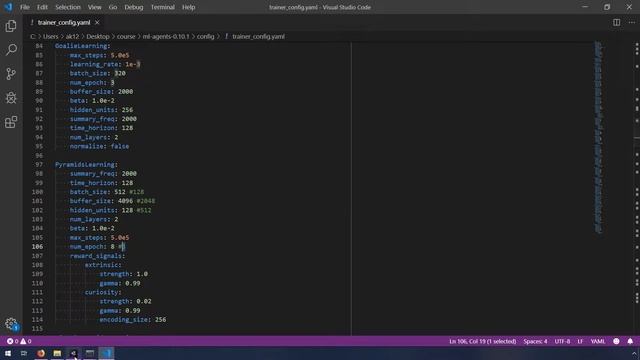Viewport: 640px width, 360px height.
Task: Open notifications bell in status bar
Action: [630, 341]
